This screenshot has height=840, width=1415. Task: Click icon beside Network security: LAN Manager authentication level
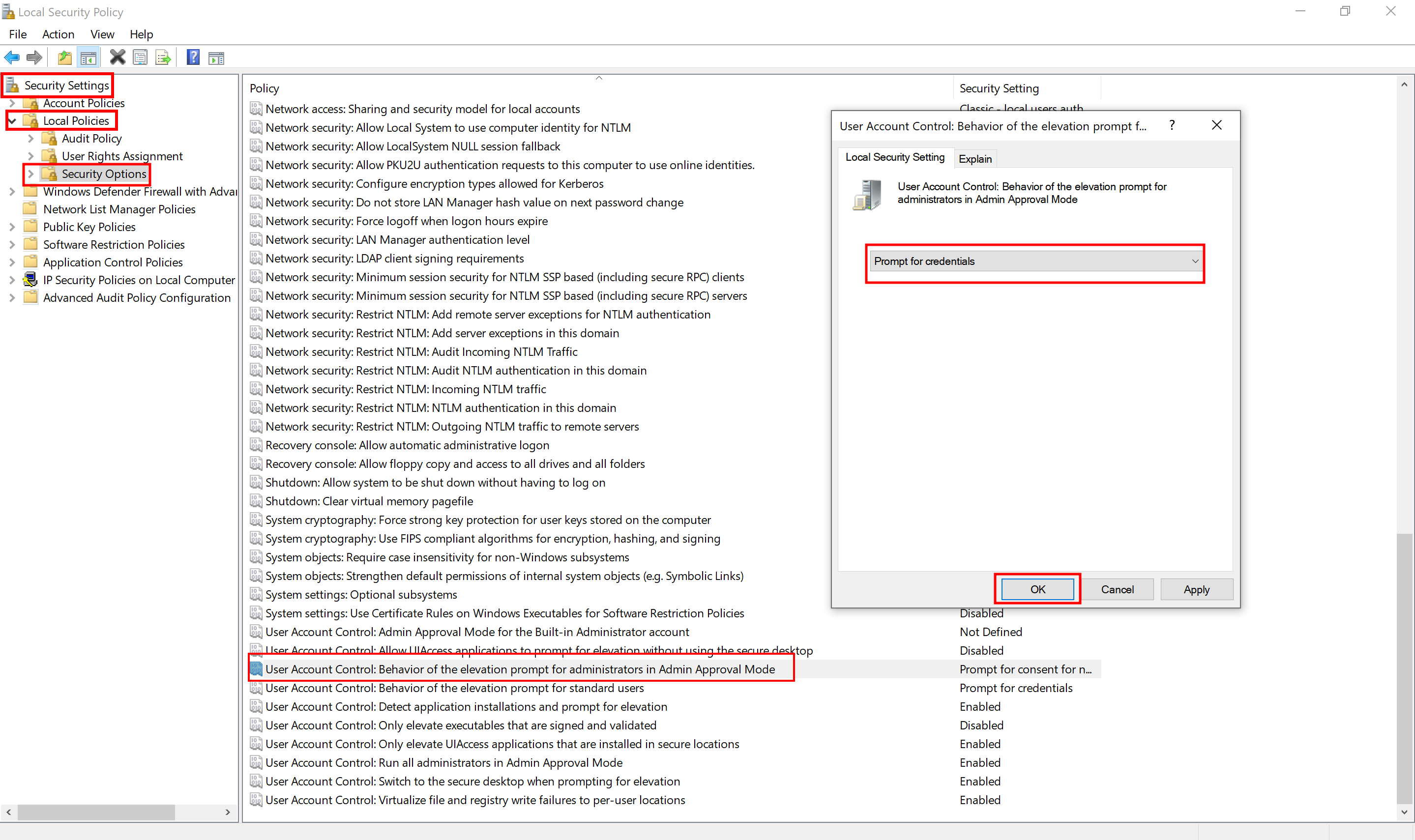256,239
